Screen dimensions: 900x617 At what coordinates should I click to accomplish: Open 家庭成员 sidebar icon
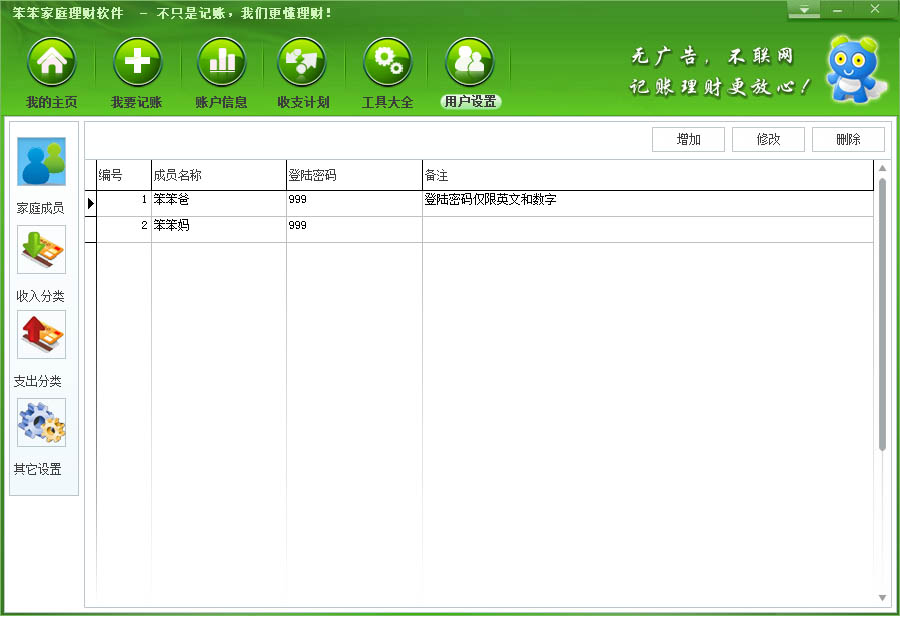41,161
